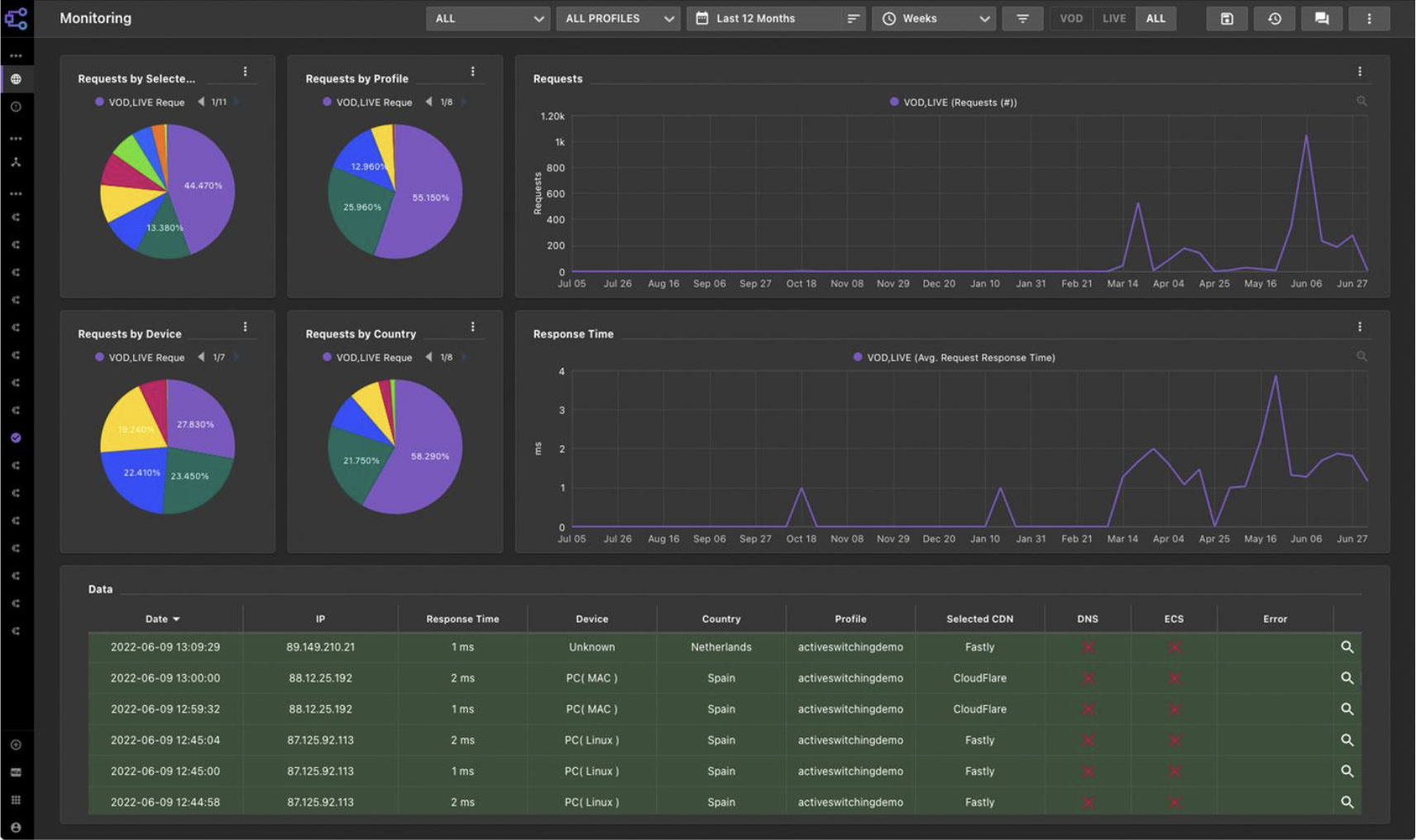The height and width of the screenshot is (840, 1416).
Task: Click previous legend arrow in Requests by Device
Action: 201,357
